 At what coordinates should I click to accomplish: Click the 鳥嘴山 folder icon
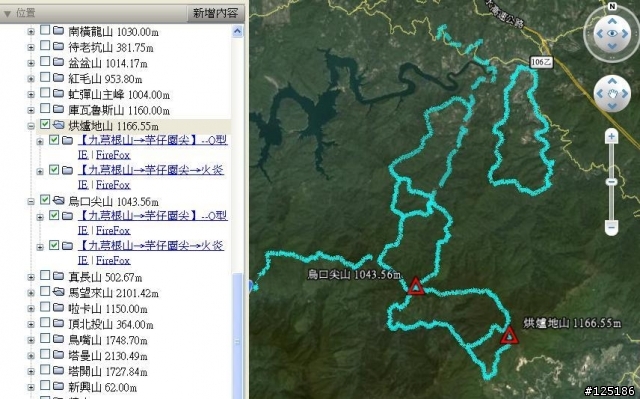click(x=59, y=339)
